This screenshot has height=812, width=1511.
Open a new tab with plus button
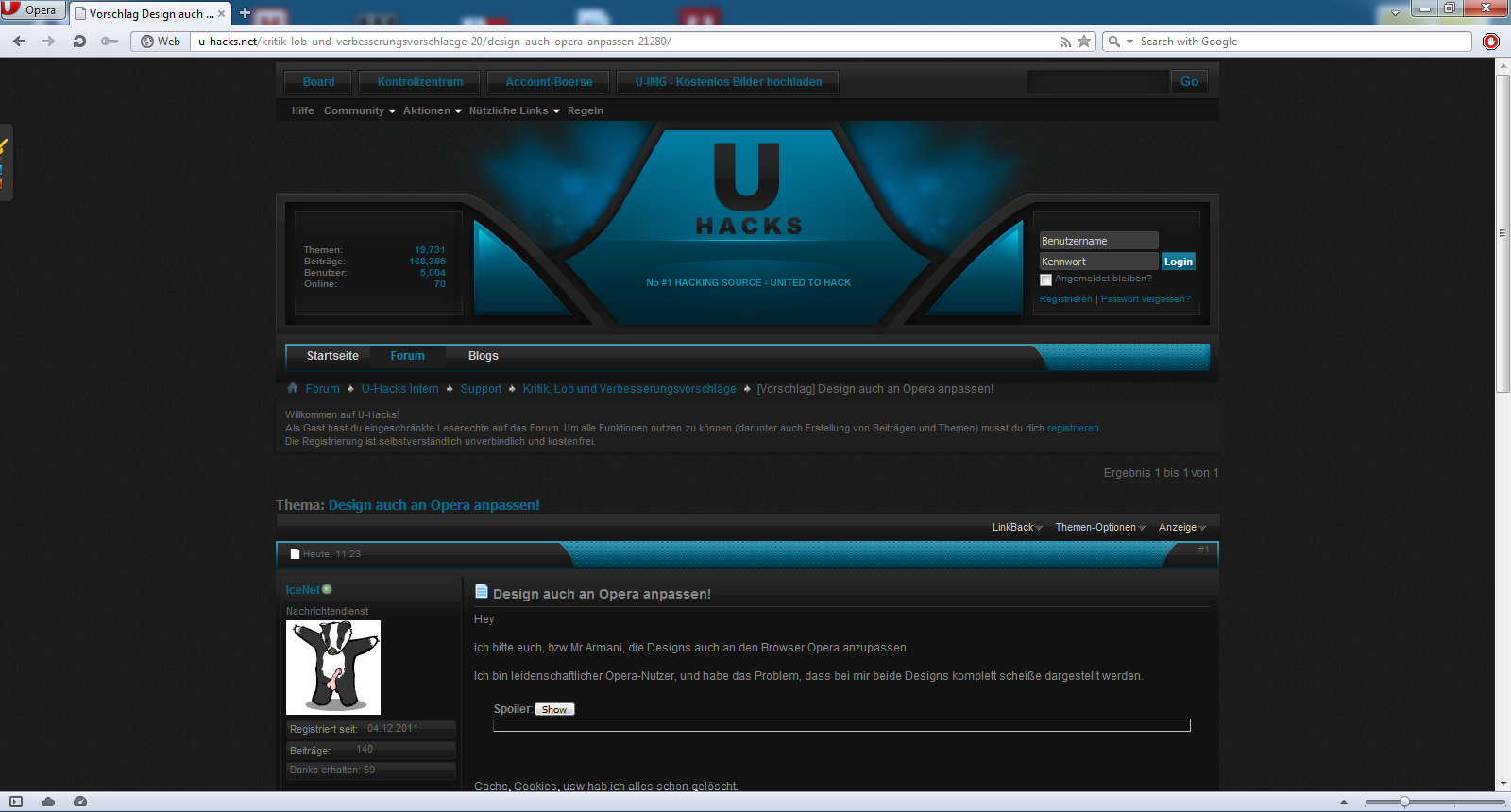click(x=245, y=13)
